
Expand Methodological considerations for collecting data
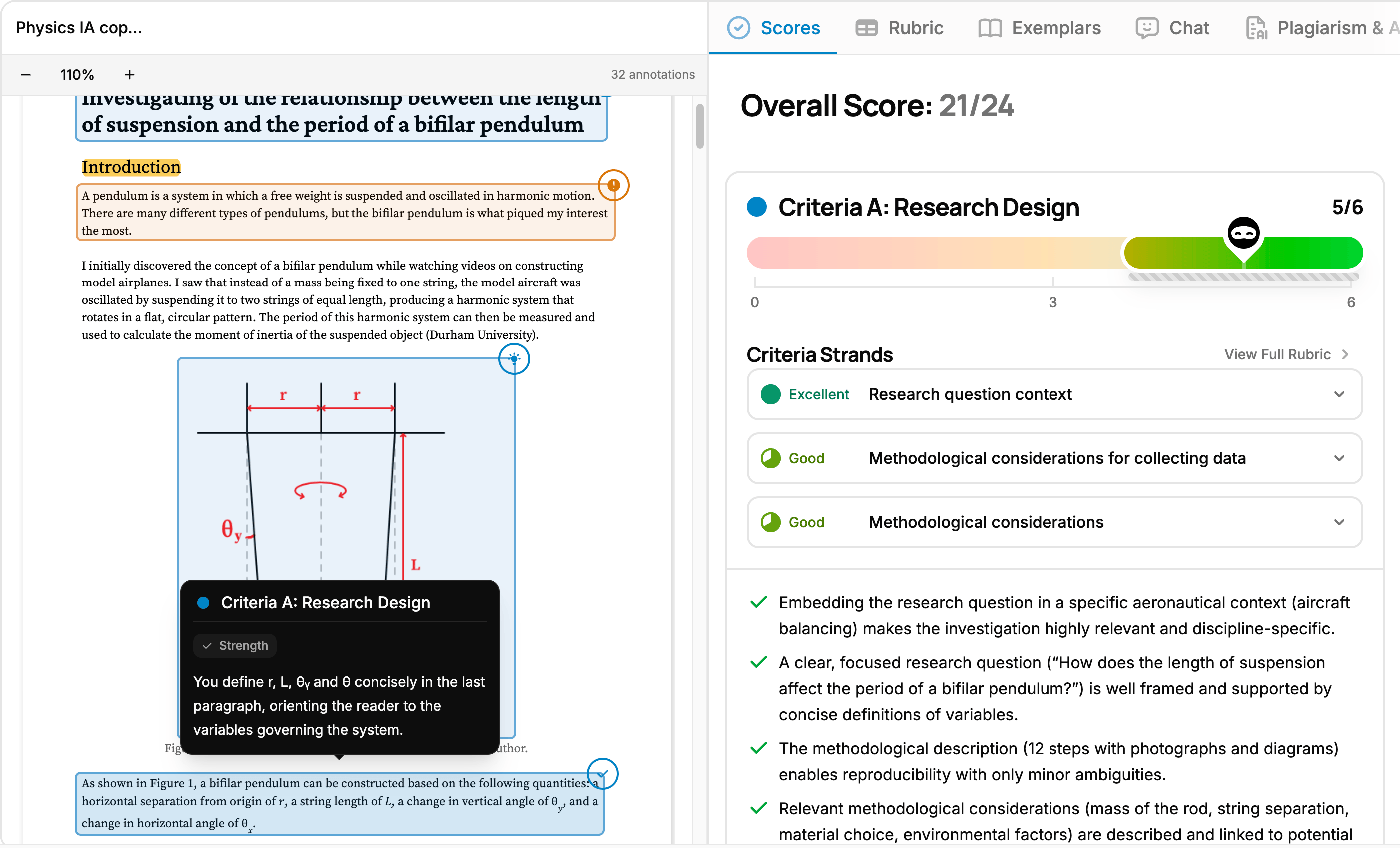[1339, 458]
